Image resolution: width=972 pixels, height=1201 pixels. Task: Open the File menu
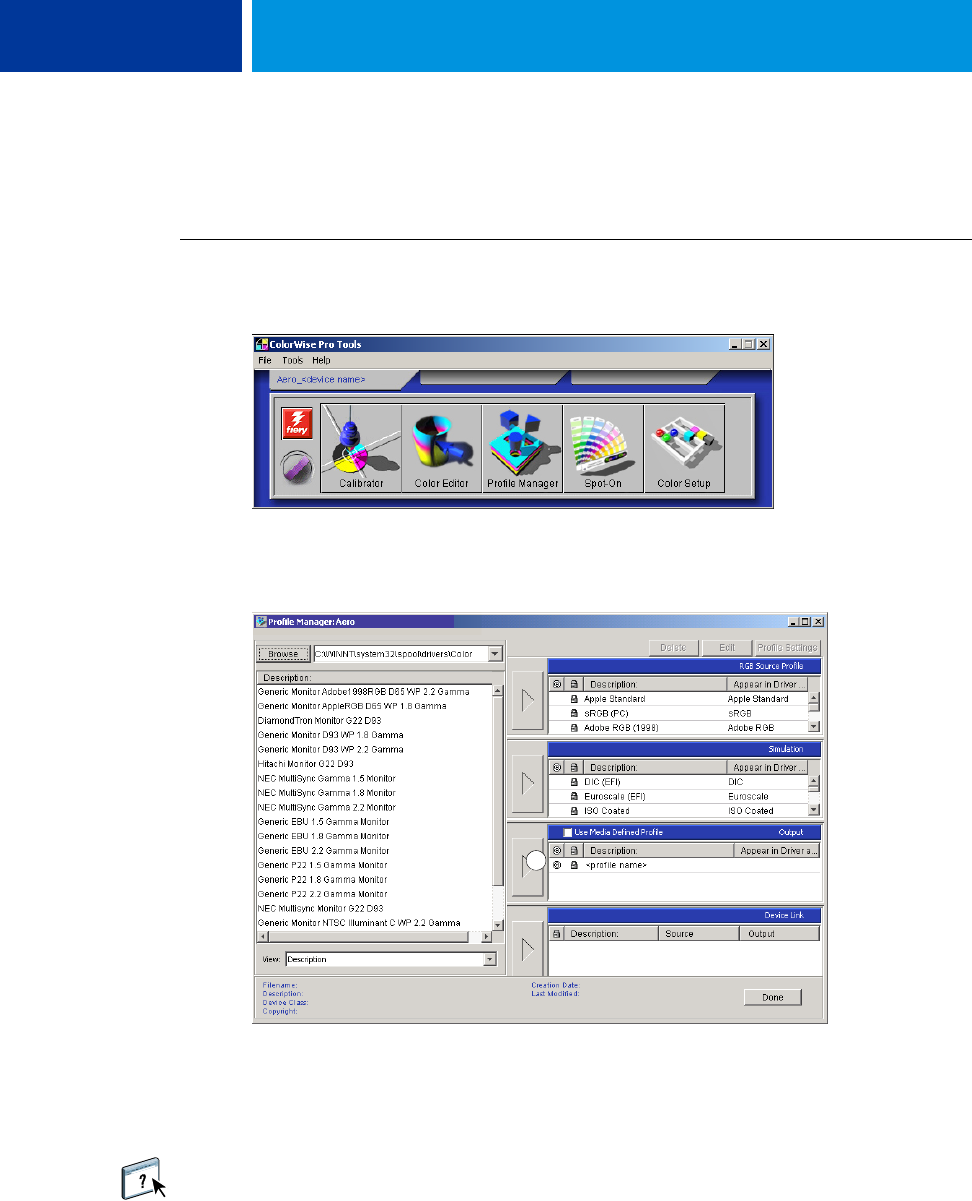tap(265, 360)
